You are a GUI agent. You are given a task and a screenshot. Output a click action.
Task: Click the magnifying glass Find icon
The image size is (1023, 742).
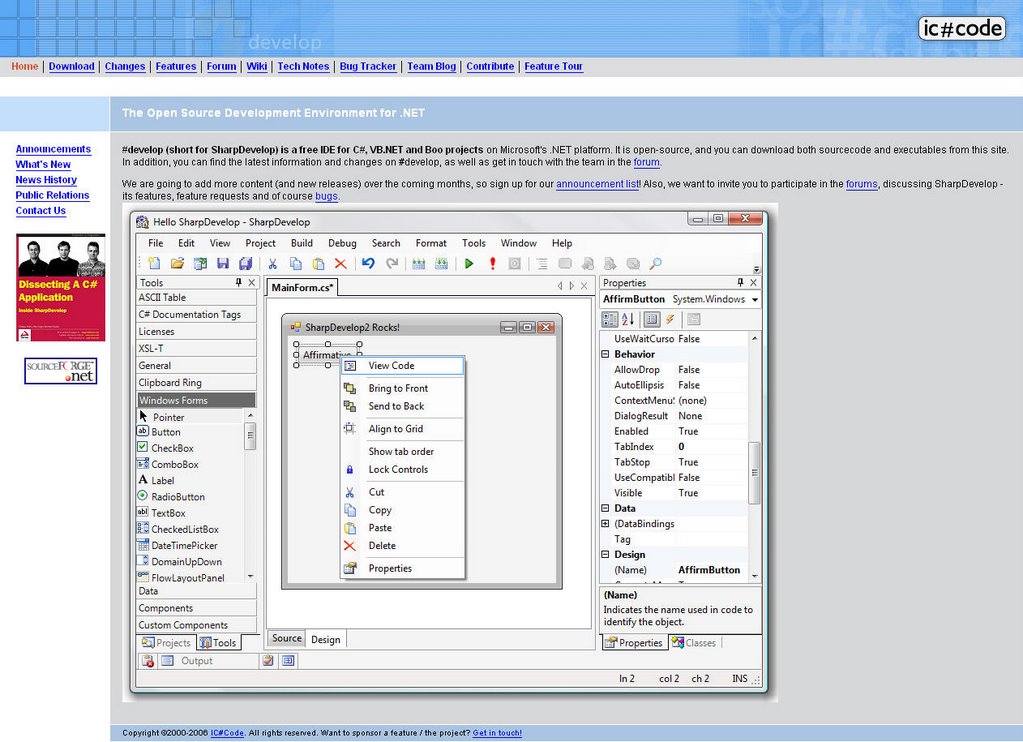656,264
